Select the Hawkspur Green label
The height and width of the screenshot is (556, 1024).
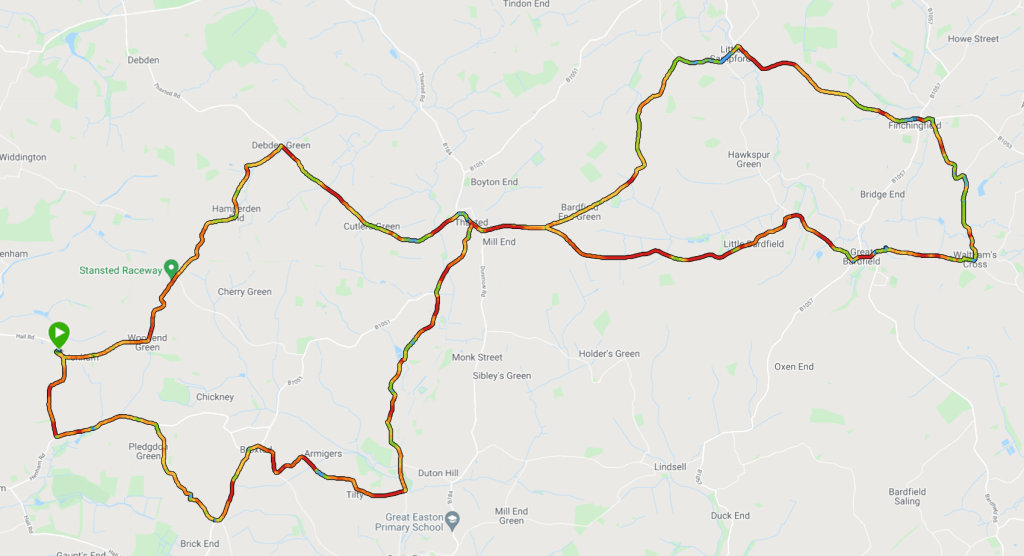tap(749, 159)
